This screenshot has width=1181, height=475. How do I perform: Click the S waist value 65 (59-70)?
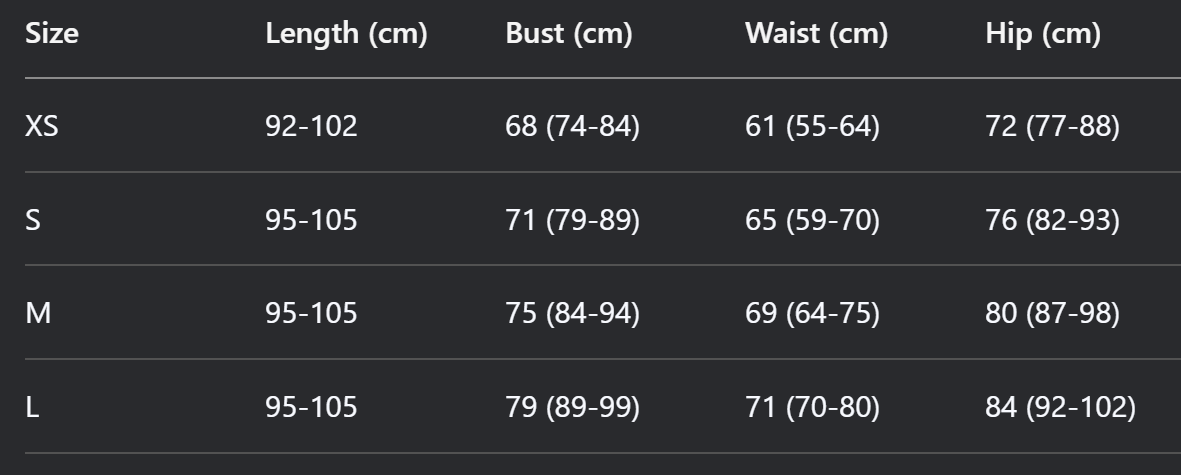[x=812, y=221]
